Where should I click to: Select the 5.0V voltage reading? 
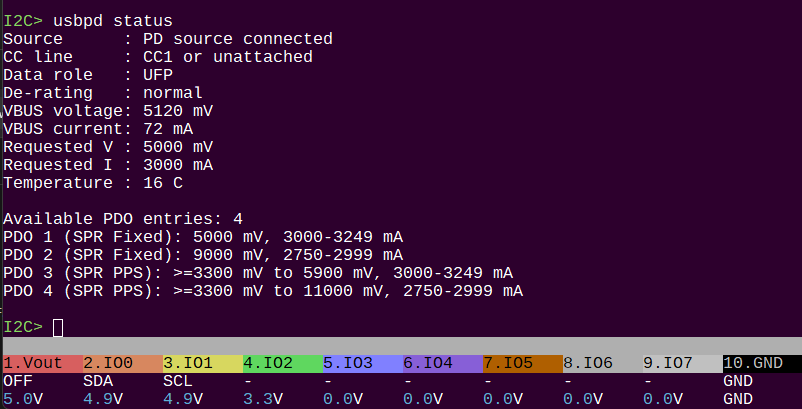point(23,398)
